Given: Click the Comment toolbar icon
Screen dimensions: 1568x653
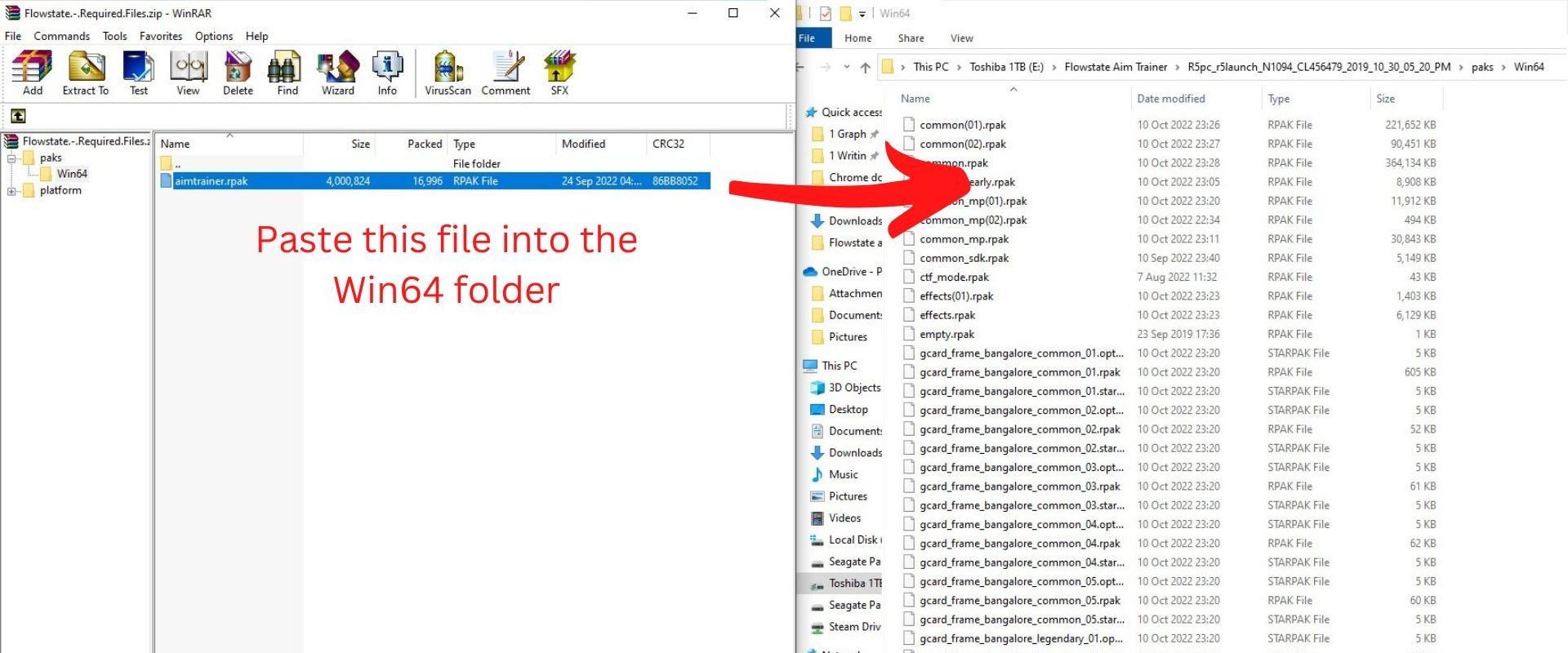Looking at the screenshot, I should coord(506,73).
